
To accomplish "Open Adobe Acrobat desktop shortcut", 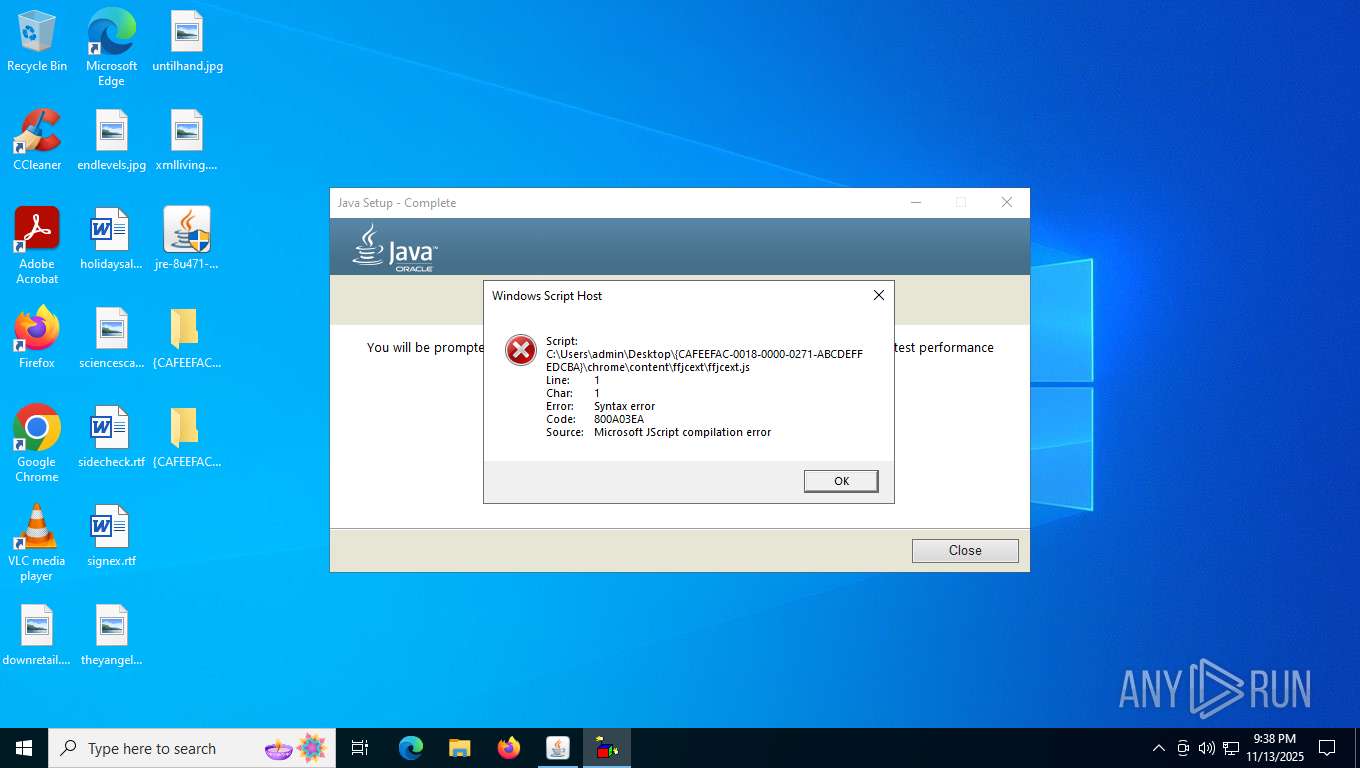I will pos(37,246).
